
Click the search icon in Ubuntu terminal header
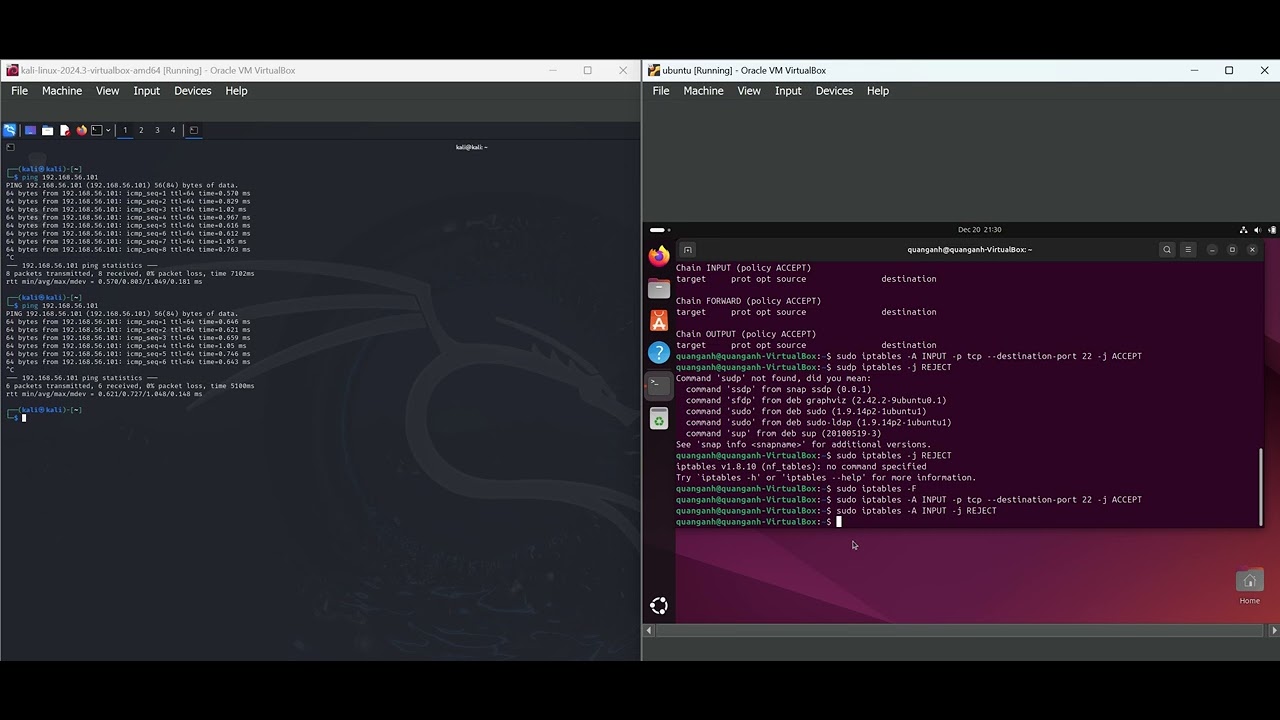click(x=1167, y=250)
